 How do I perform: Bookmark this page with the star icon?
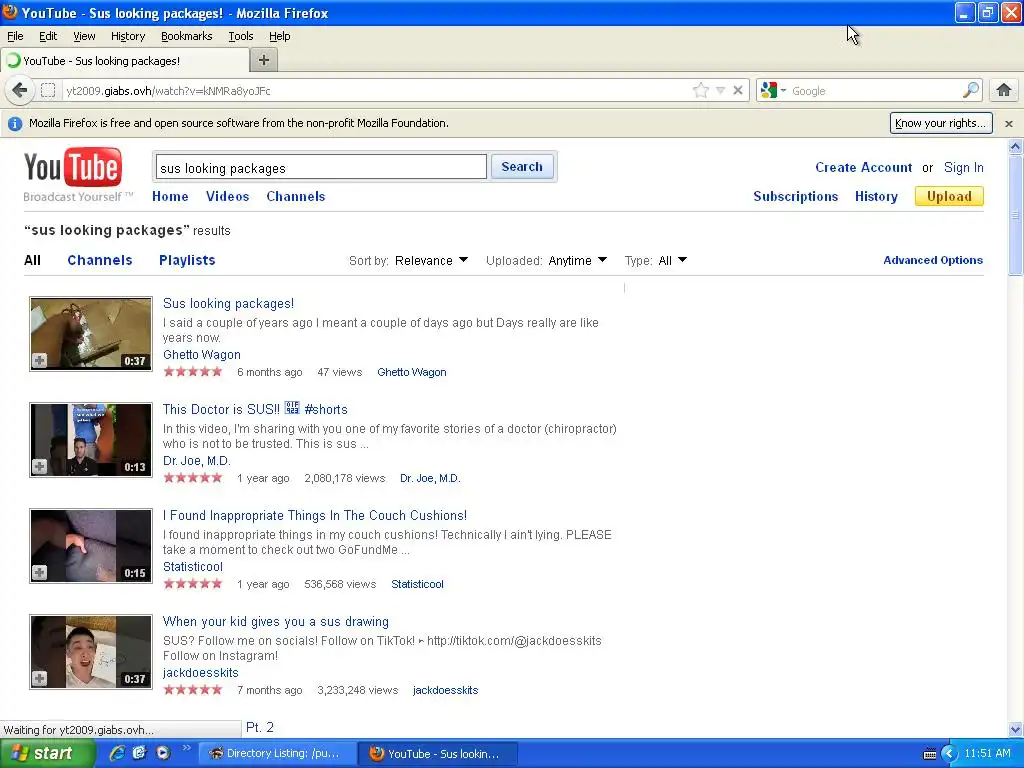point(701,90)
